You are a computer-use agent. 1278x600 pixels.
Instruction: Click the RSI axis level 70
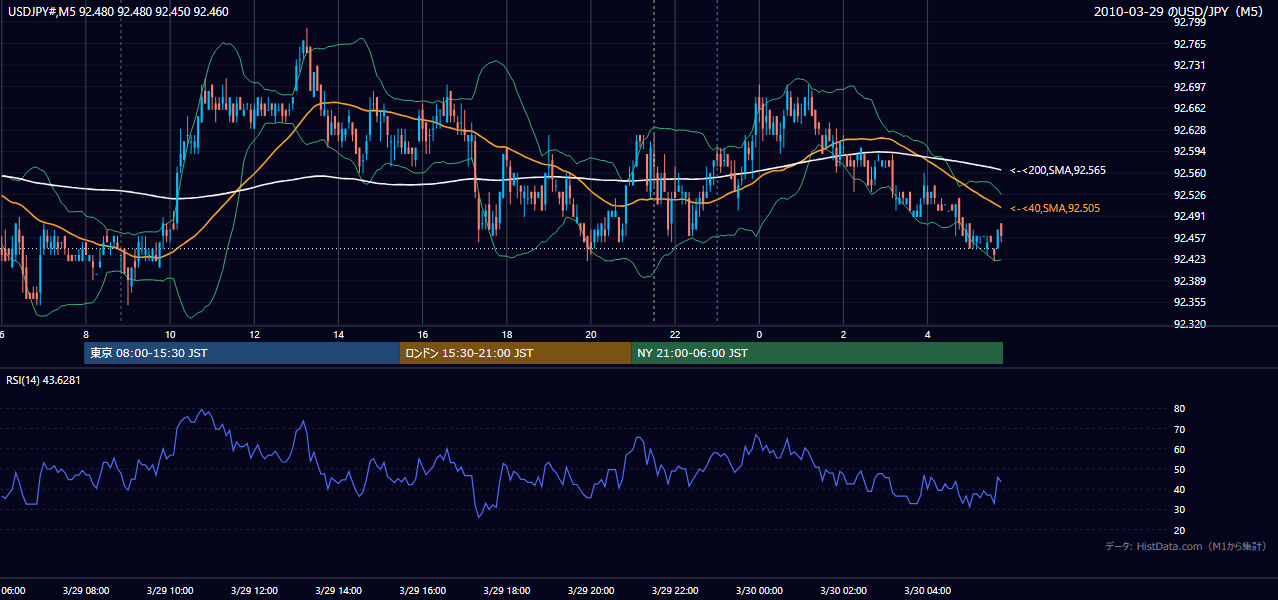[1180, 429]
